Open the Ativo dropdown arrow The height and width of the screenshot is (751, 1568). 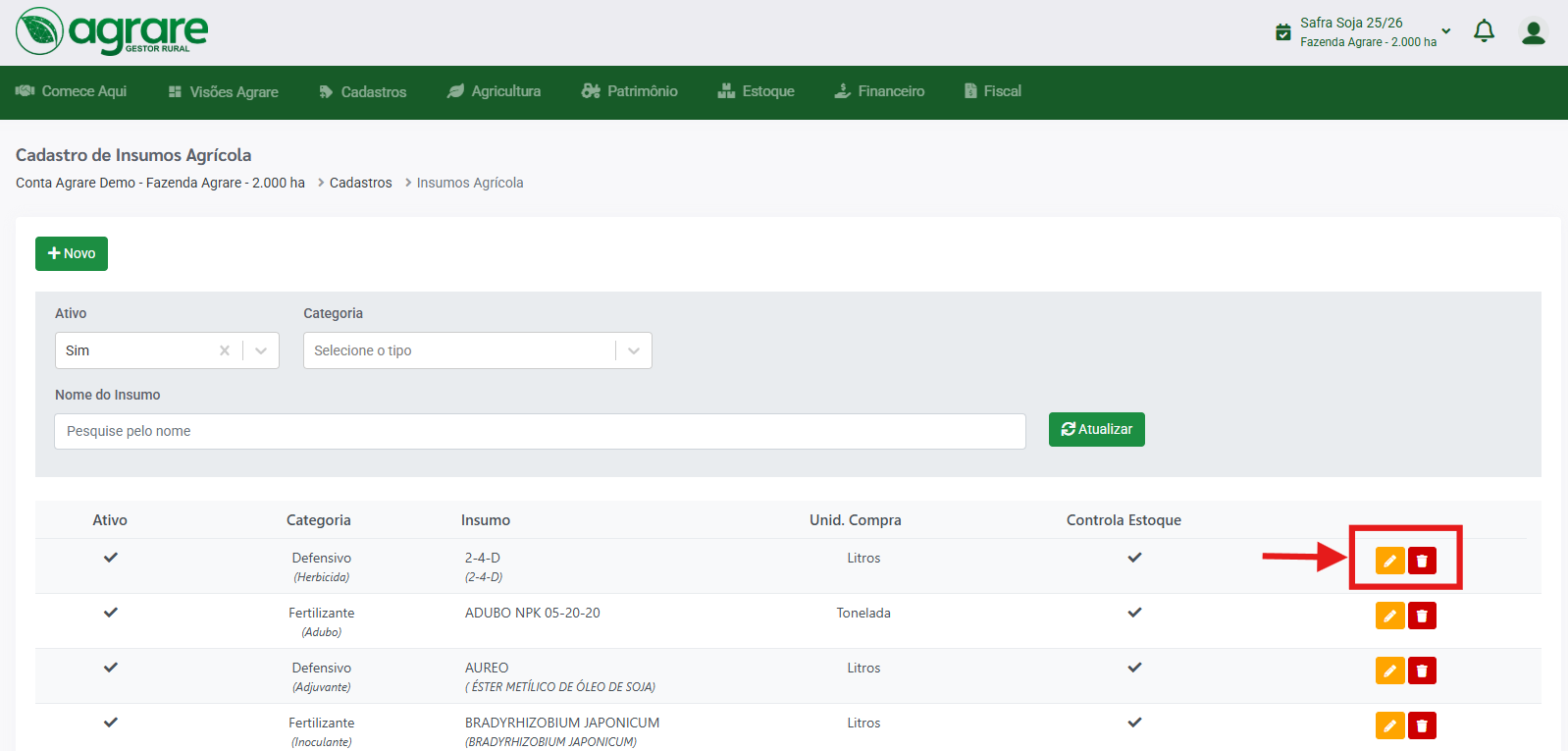click(261, 350)
